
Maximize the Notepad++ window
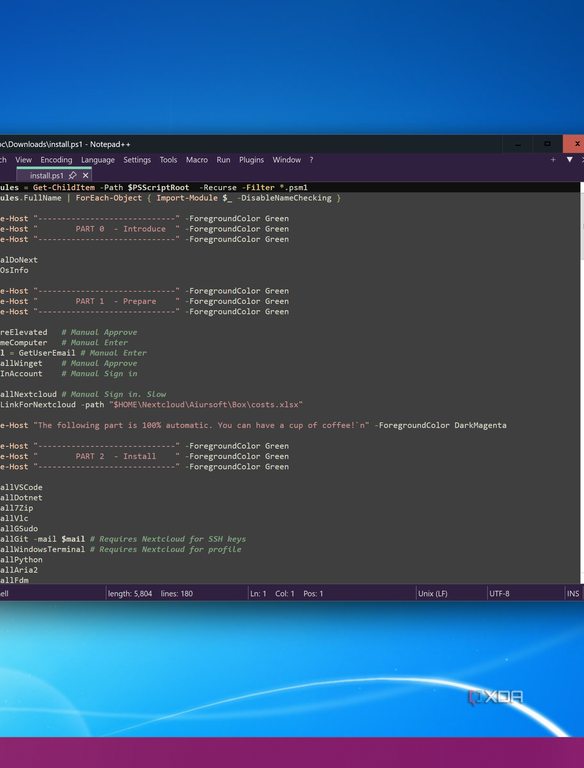click(547, 144)
